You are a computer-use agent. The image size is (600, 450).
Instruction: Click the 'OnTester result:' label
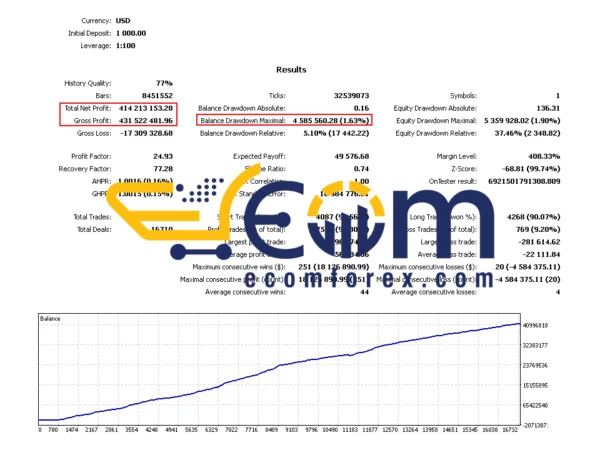(x=453, y=181)
